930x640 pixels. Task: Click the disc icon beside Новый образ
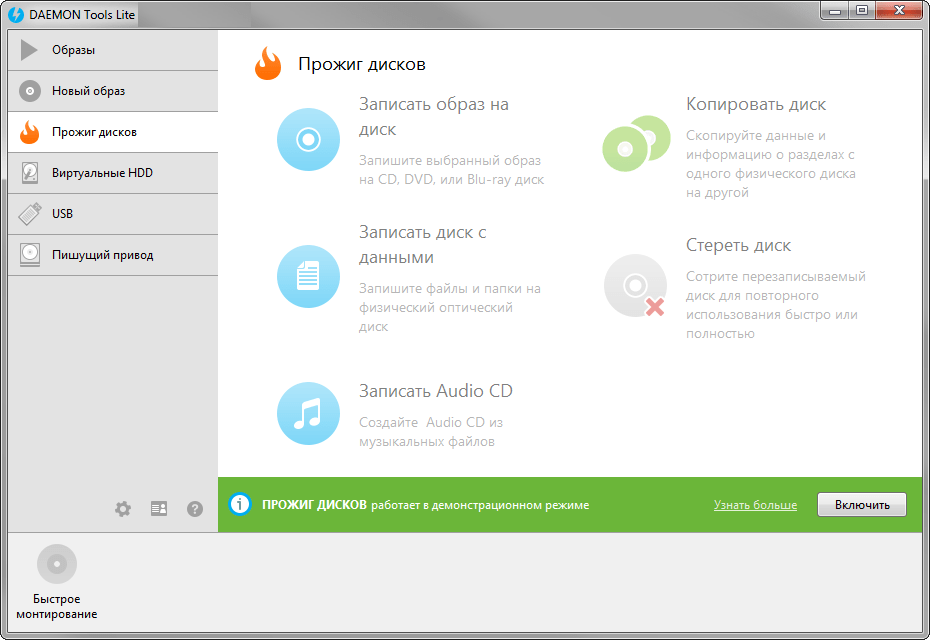pos(30,91)
